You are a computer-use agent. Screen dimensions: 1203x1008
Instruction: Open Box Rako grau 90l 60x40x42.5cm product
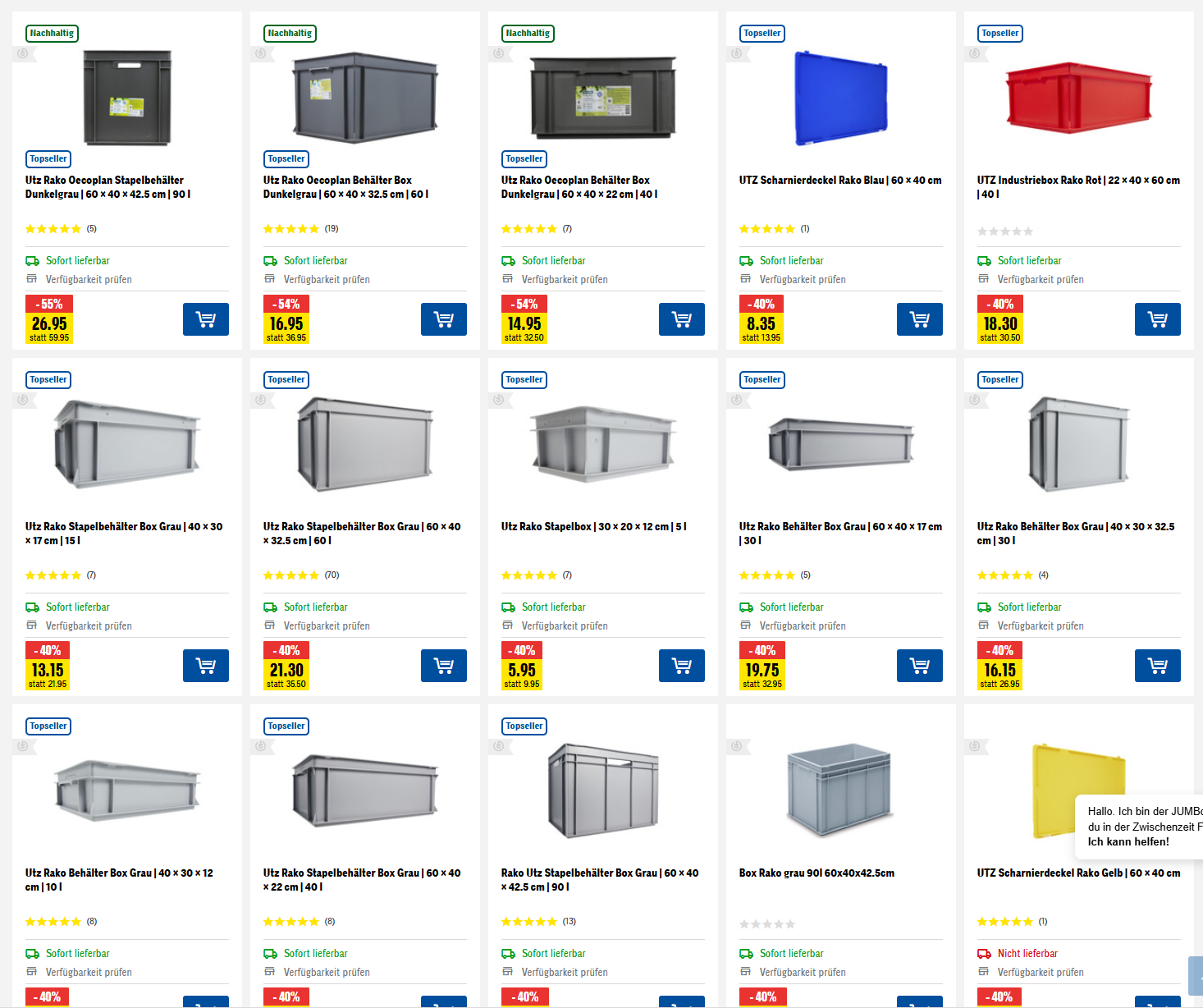pyautogui.click(x=816, y=873)
